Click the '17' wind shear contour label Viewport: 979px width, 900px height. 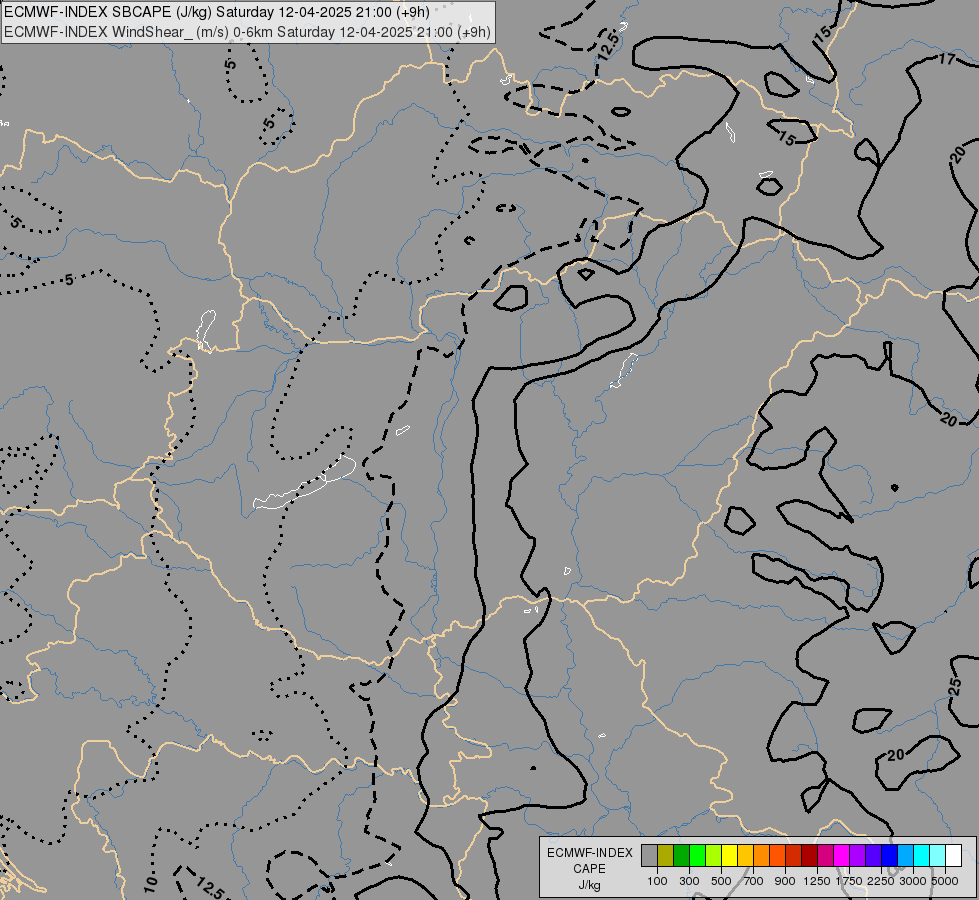[947, 59]
